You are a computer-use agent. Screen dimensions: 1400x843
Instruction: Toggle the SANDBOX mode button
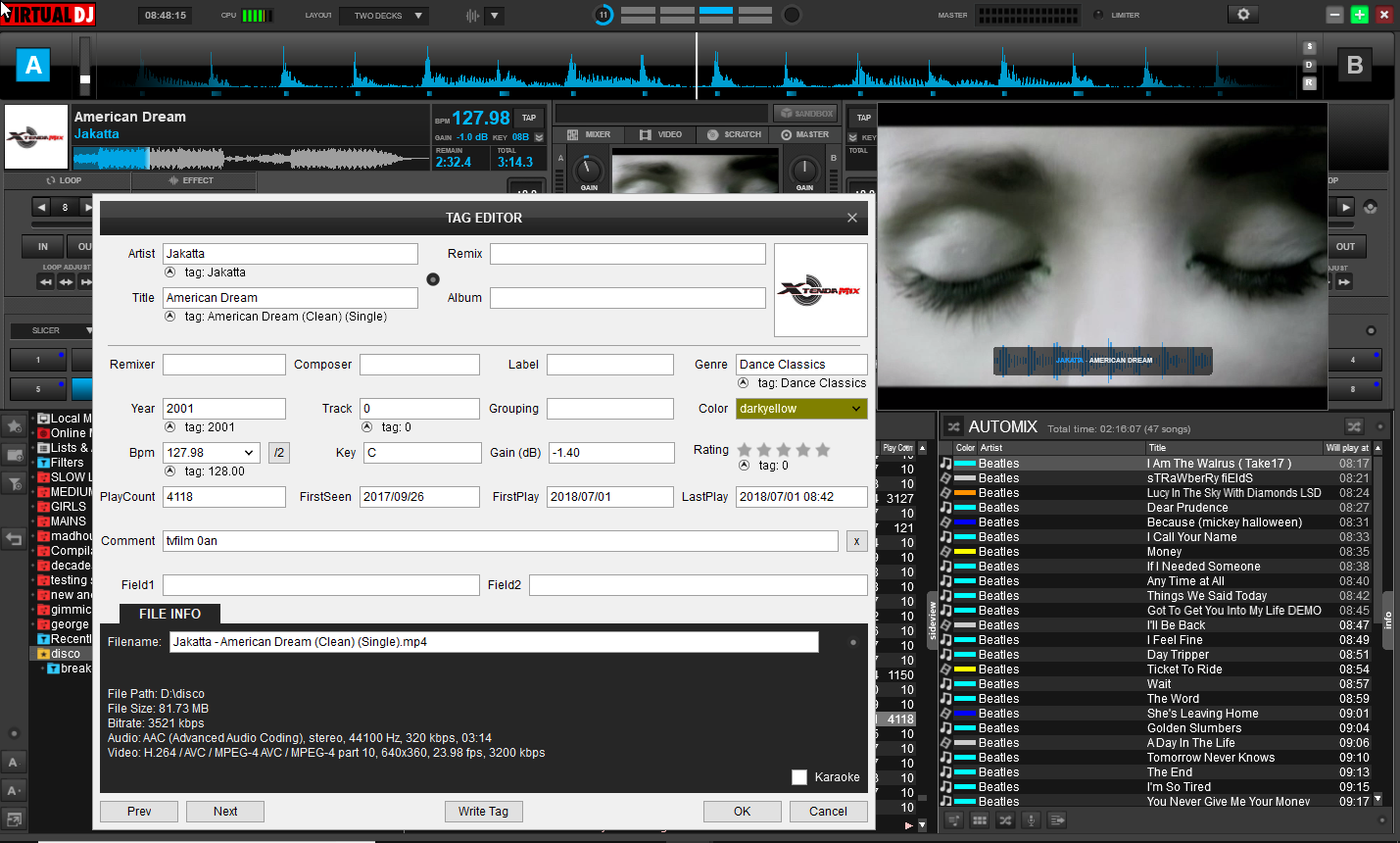805,113
